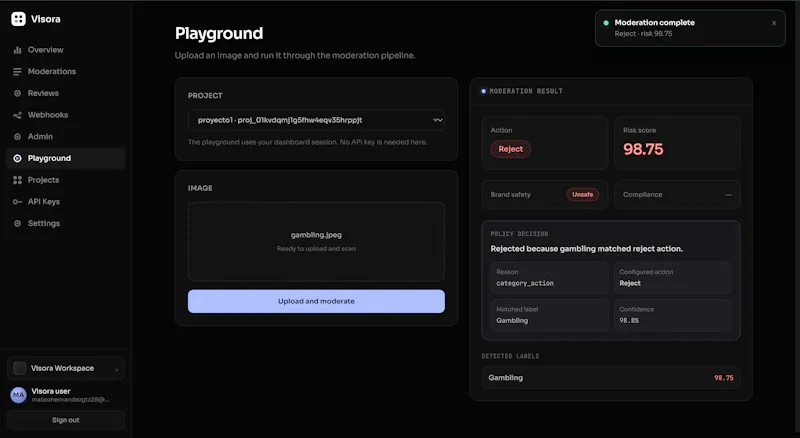This screenshot has height=438, width=800.
Task: Click the Webhooks share icon
Action: pyautogui.click(x=17, y=115)
